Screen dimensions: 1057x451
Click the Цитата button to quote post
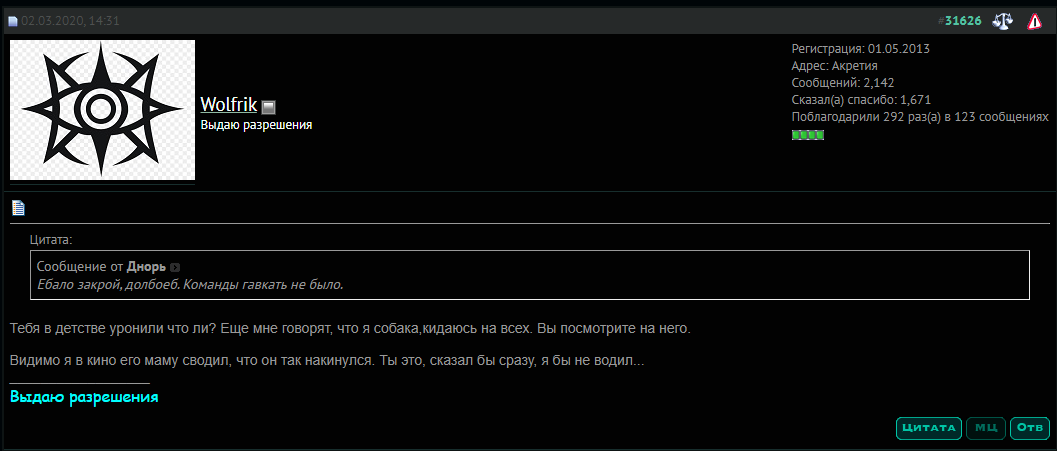[x=929, y=428]
